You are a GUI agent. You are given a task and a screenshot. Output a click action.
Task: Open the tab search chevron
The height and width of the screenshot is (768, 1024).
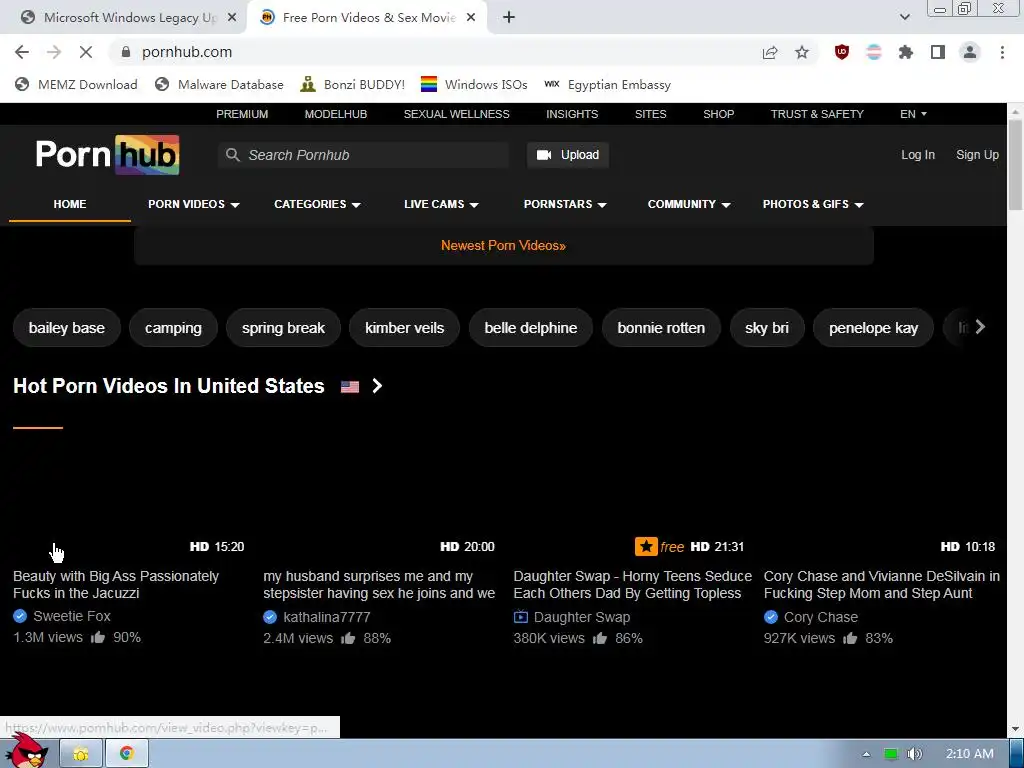pyautogui.click(x=904, y=17)
